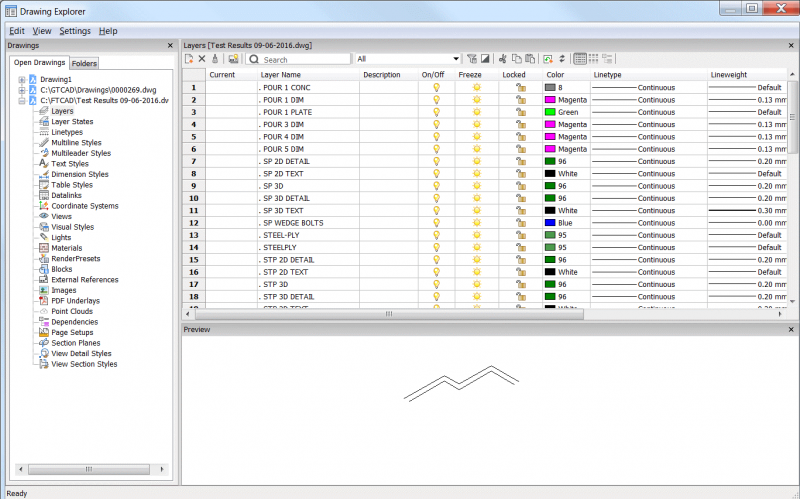Click the Paste clipboard icon
The image size is (800, 499).
point(530,59)
